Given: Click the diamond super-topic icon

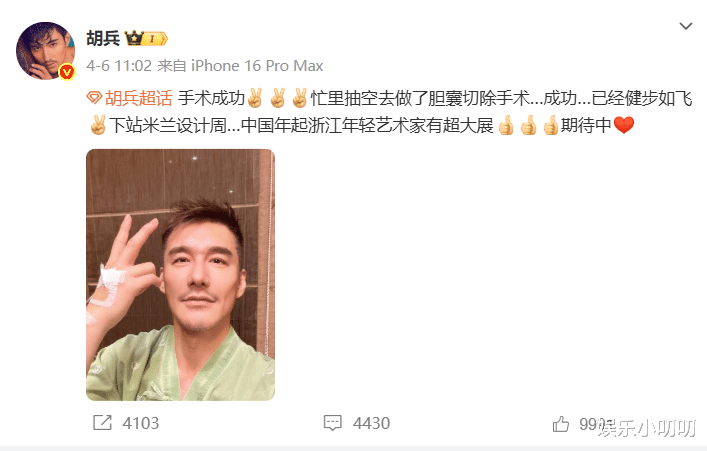Looking at the screenshot, I should (94, 98).
